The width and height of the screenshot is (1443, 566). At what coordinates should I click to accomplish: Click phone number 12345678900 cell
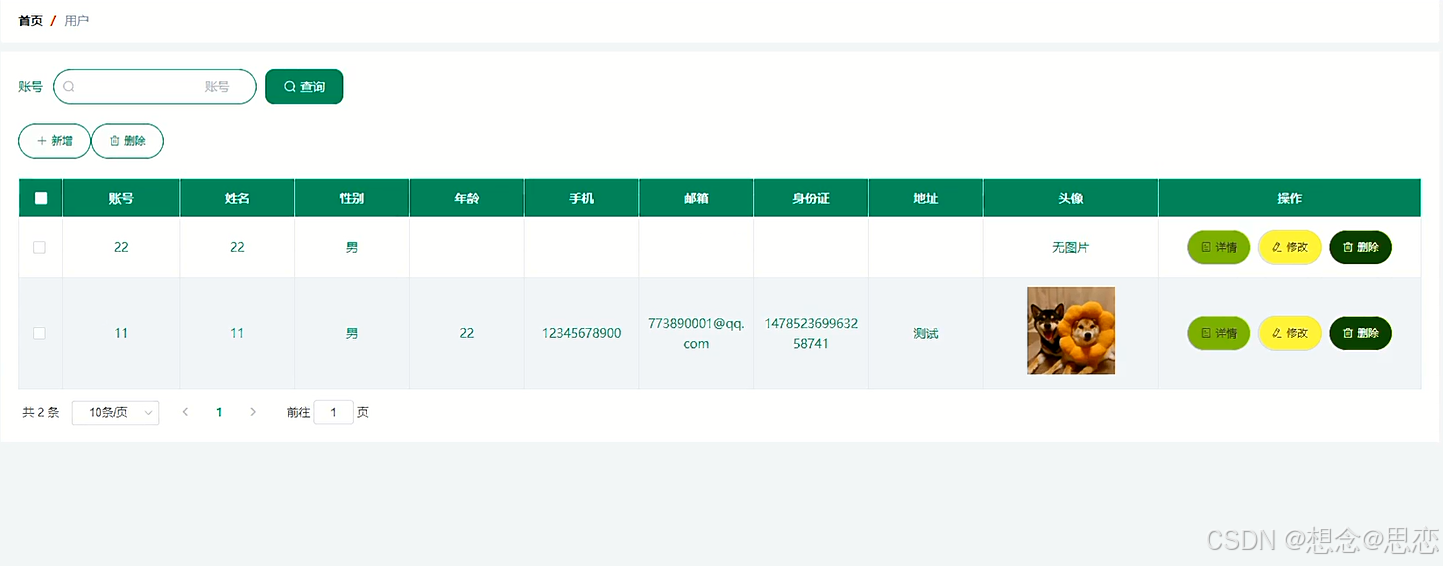coord(582,333)
